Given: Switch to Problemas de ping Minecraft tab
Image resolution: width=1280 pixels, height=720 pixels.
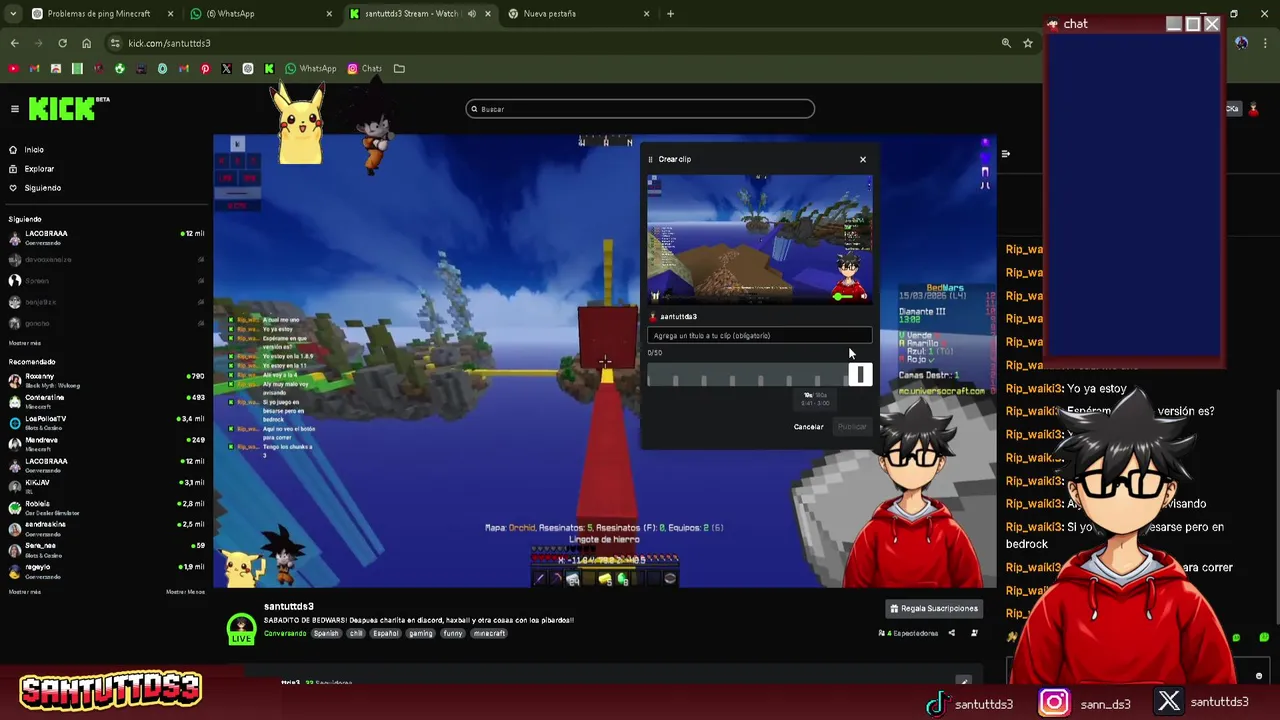Looking at the screenshot, I should coord(104,14).
